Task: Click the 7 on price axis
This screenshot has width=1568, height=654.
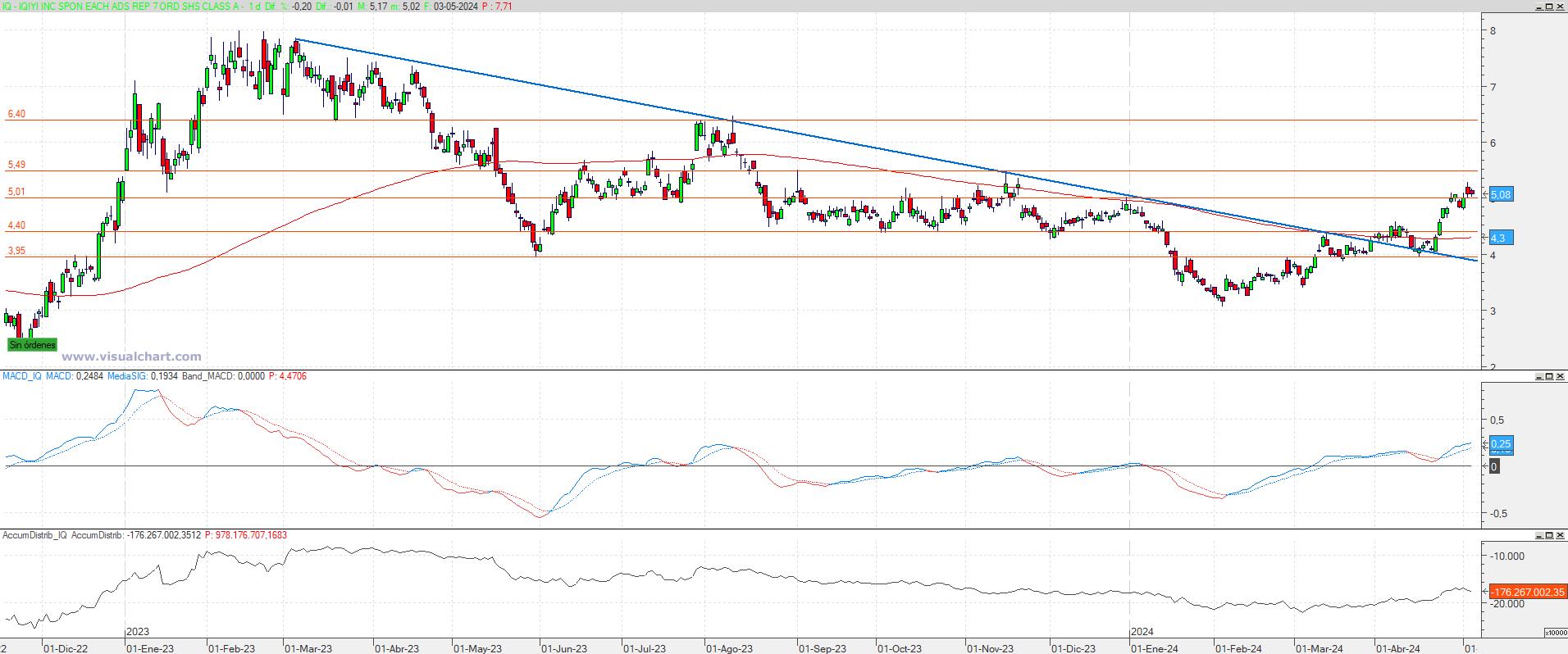Action: [1494, 87]
